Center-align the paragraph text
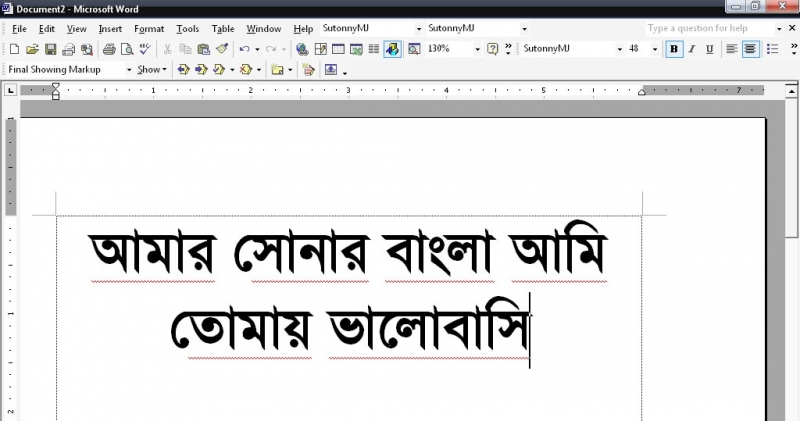The image size is (800, 421). pos(749,49)
